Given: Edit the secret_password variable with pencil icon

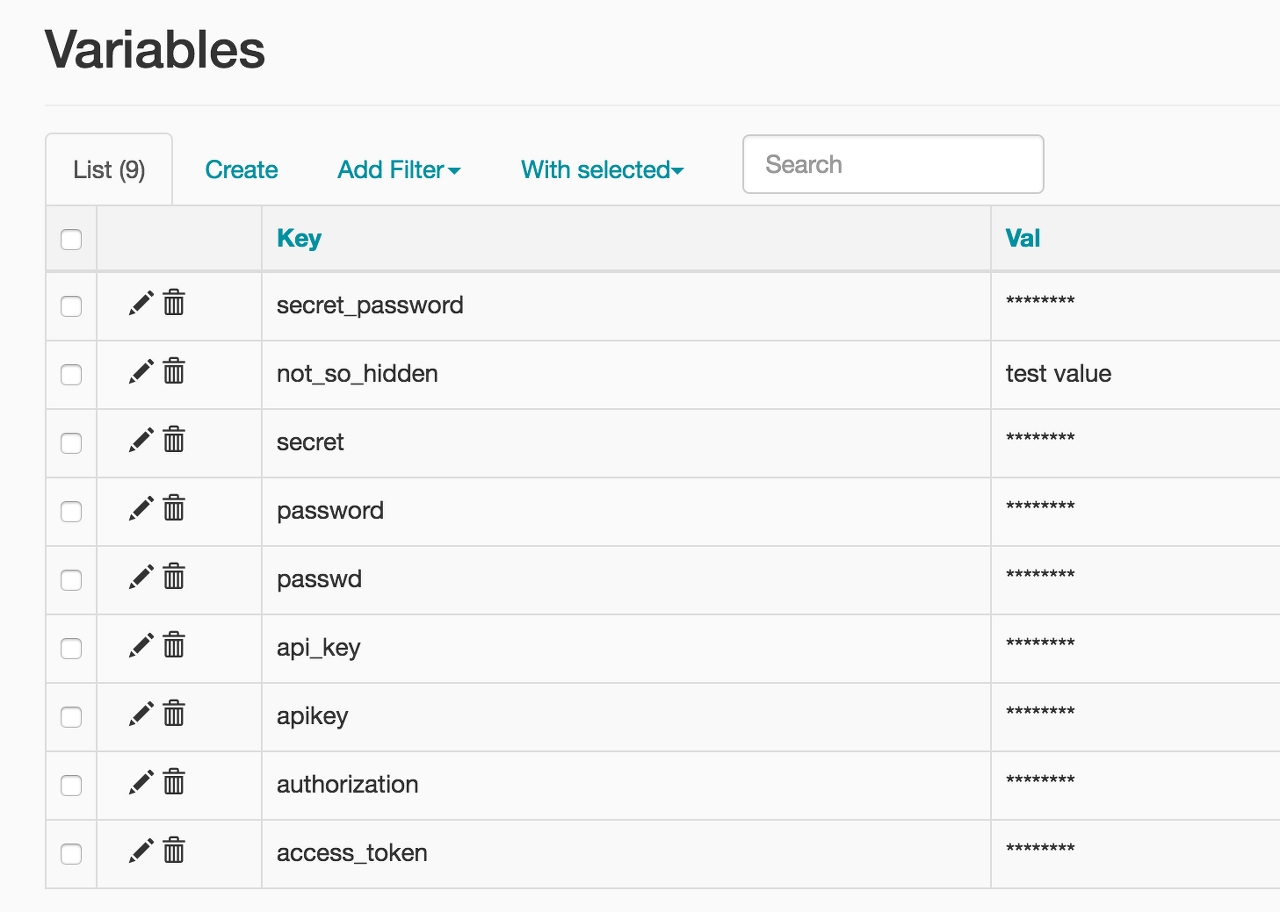Looking at the screenshot, I should tap(141, 303).
